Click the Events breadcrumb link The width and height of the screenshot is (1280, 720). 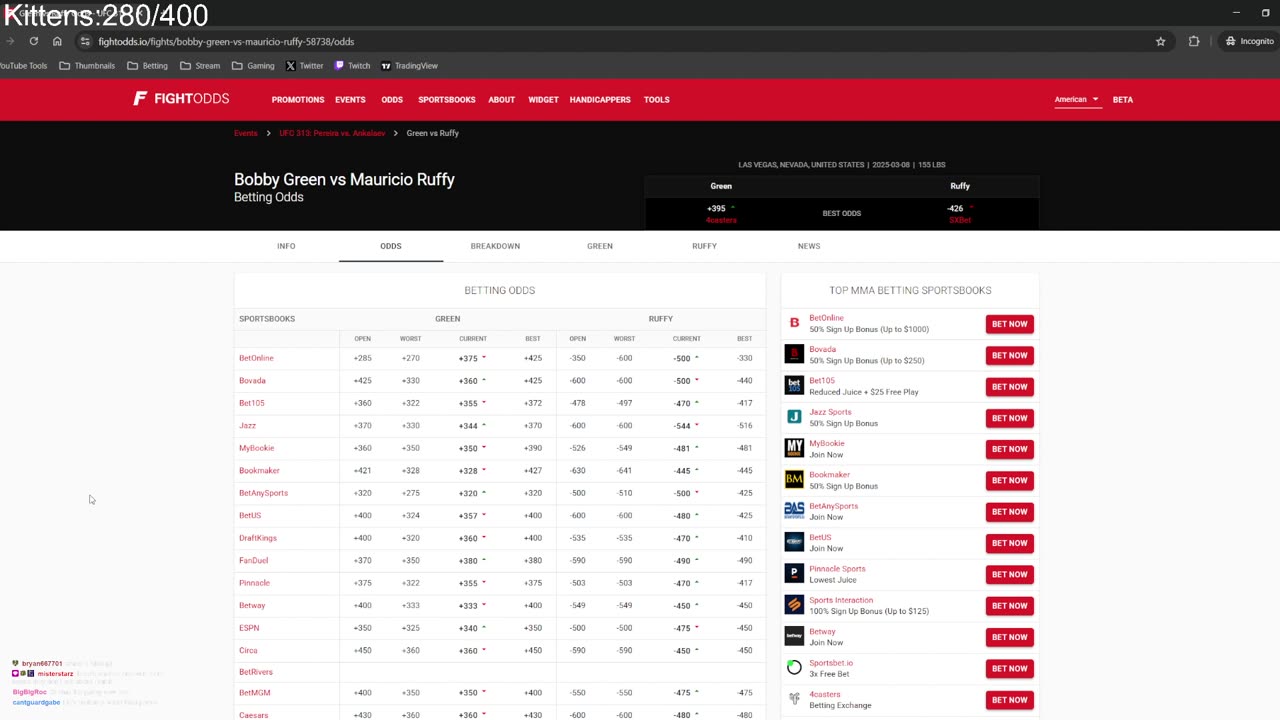coord(246,133)
